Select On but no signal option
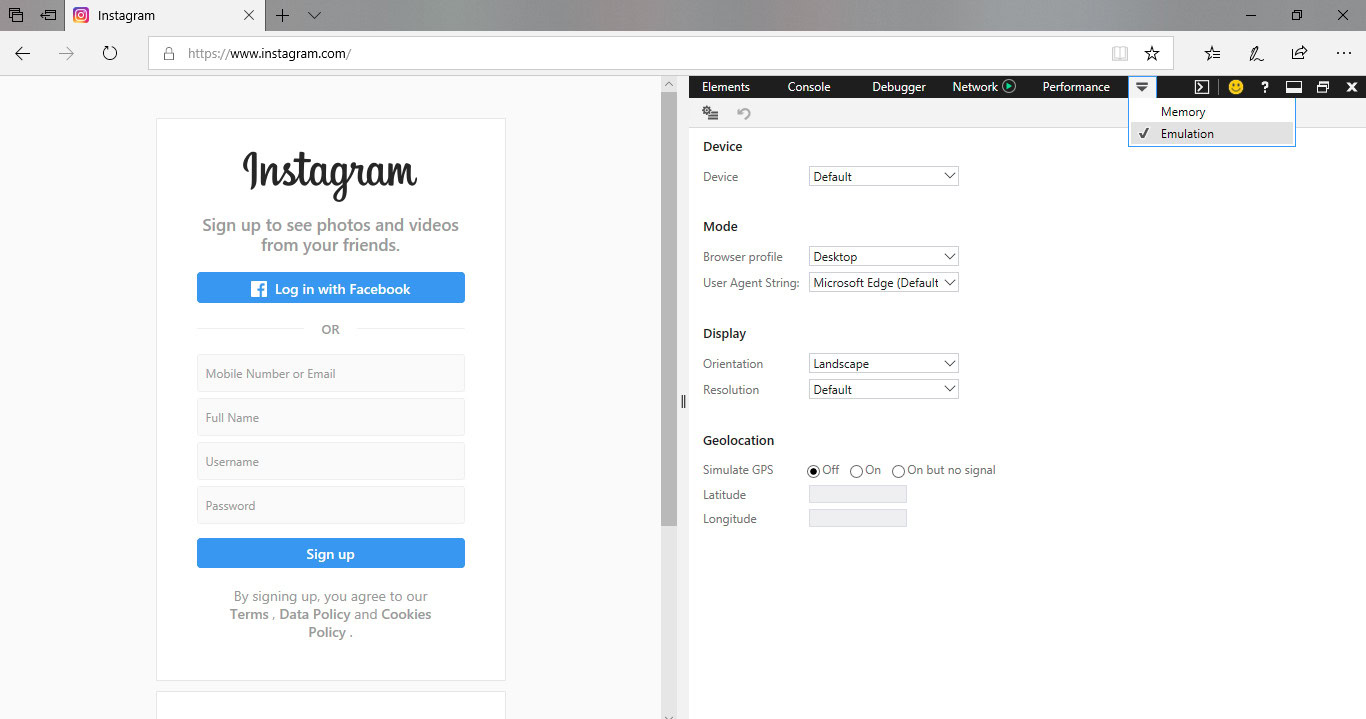 pyautogui.click(x=898, y=471)
